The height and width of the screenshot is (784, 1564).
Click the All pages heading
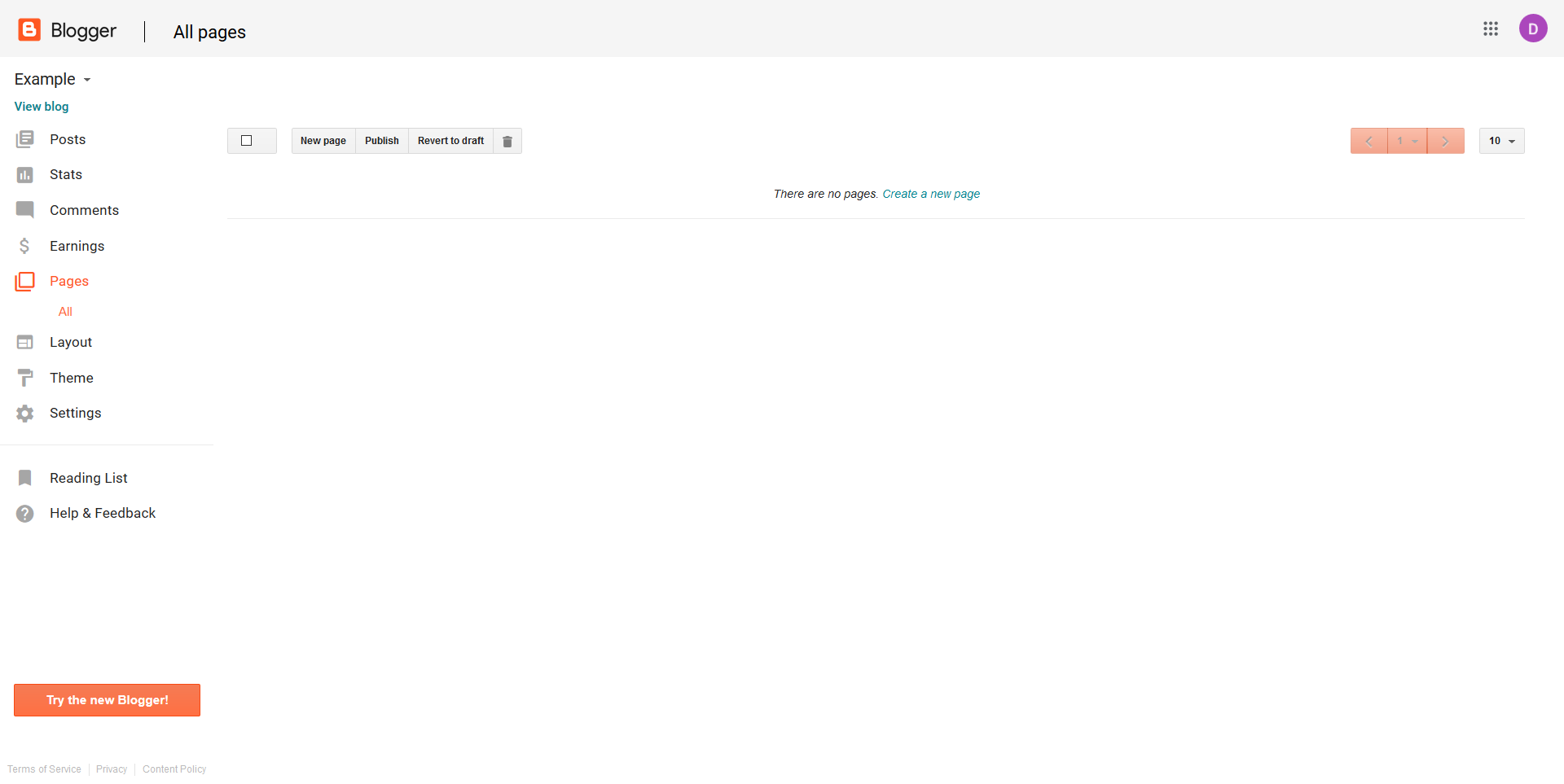coord(209,32)
